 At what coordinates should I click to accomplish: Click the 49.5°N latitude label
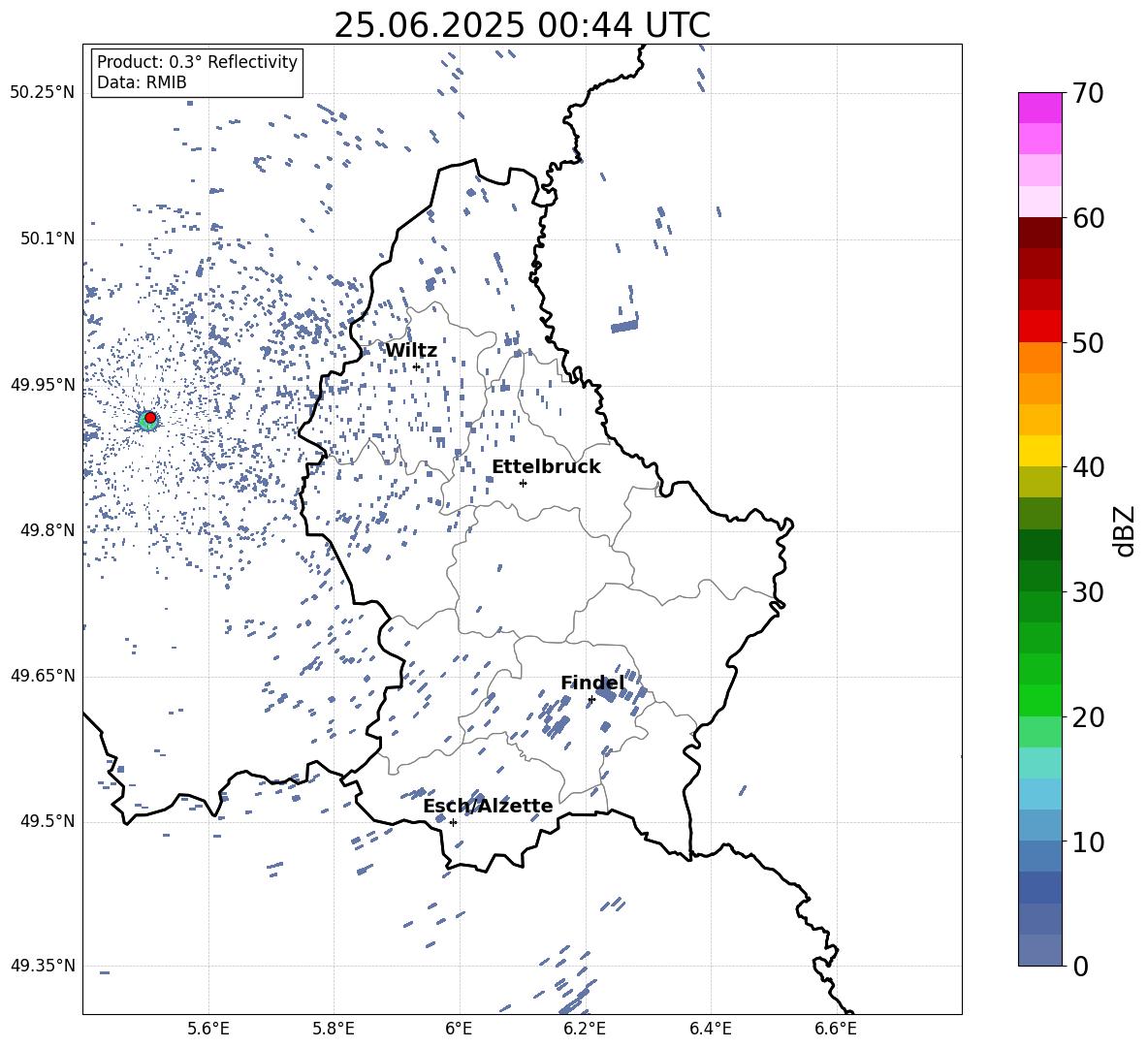pyautogui.click(x=48, y=820)
